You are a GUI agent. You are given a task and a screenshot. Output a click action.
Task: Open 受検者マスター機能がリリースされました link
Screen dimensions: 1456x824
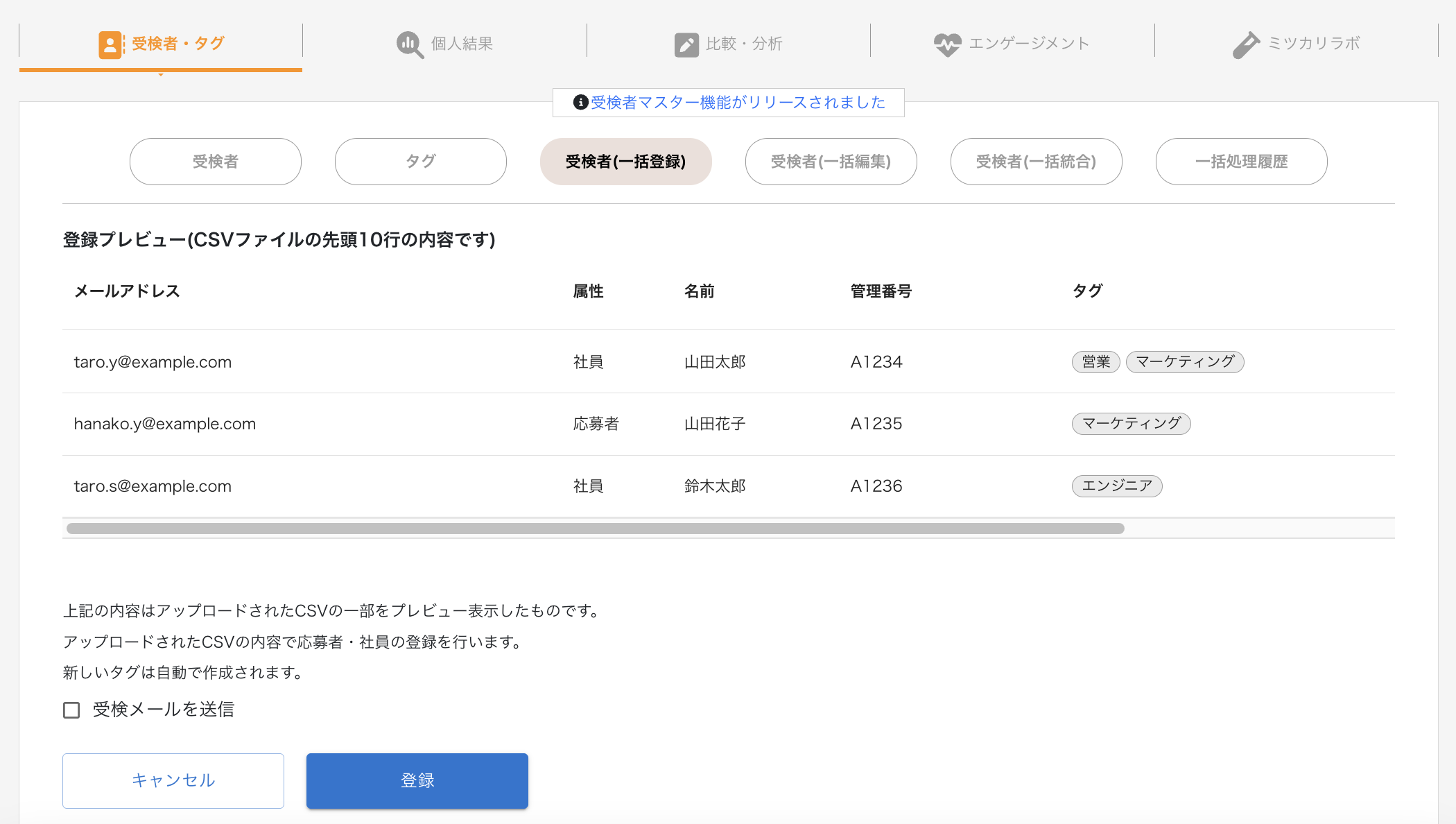pos(738,103)
